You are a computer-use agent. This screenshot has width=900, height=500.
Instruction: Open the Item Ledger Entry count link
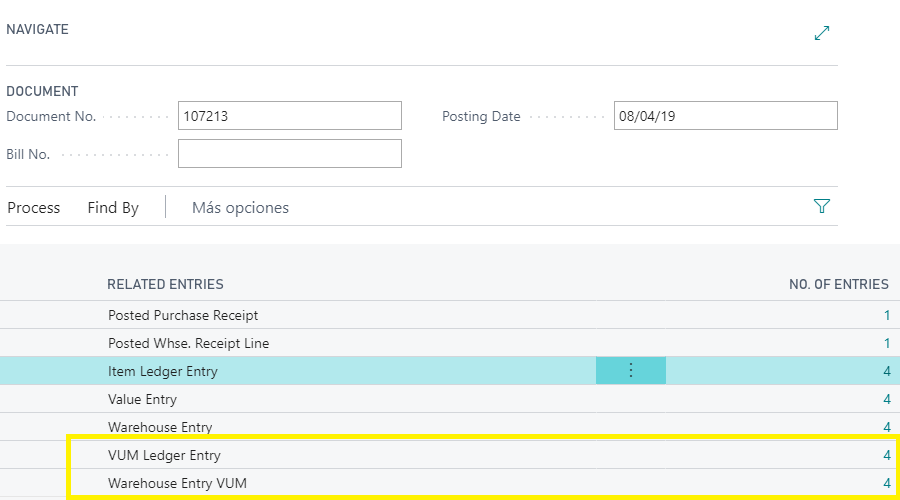point(886,371)
